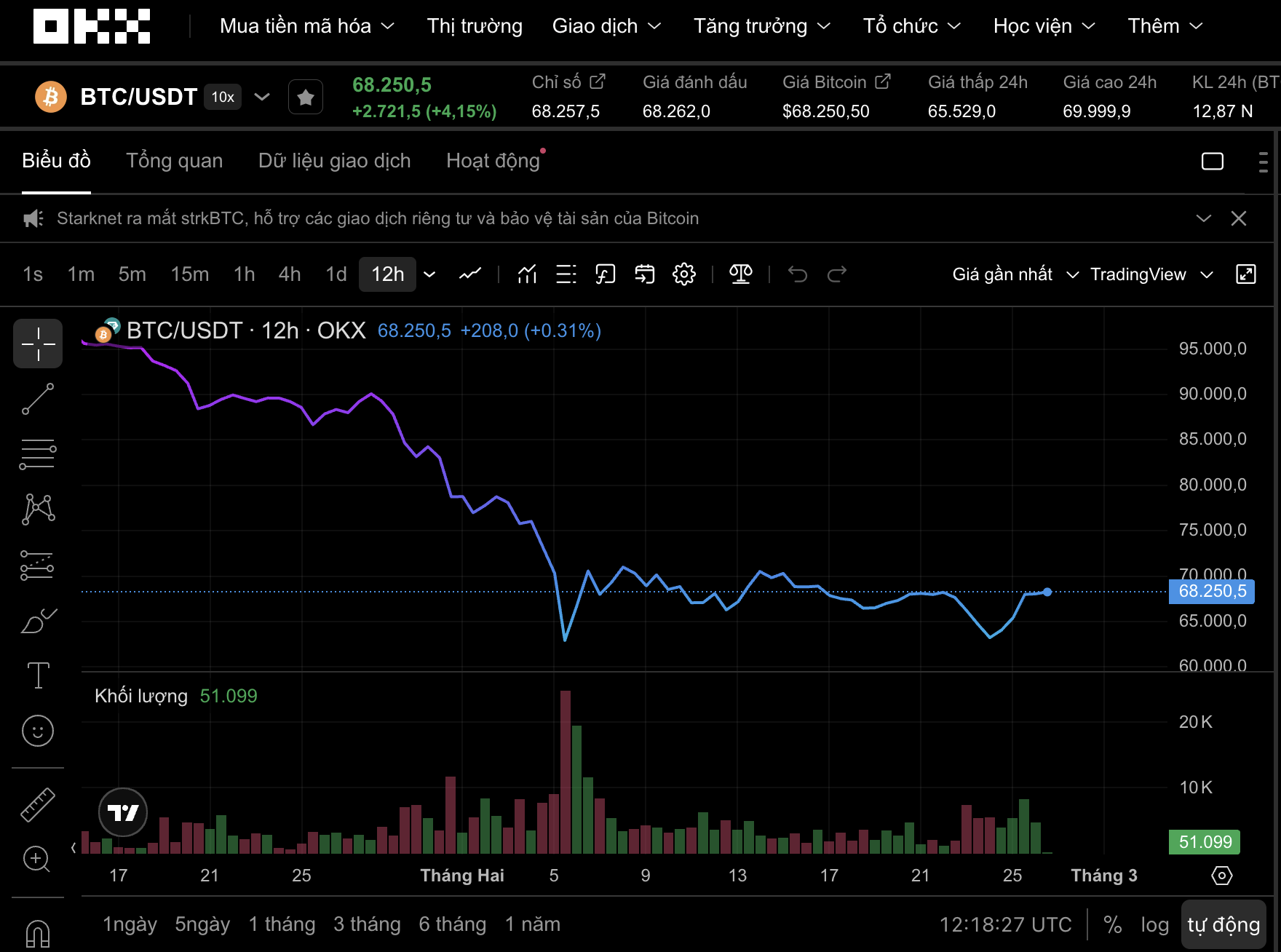Expand the BTC/USDT pair selector arrow
1281x952 pixels.
click(x=262, y=97)
